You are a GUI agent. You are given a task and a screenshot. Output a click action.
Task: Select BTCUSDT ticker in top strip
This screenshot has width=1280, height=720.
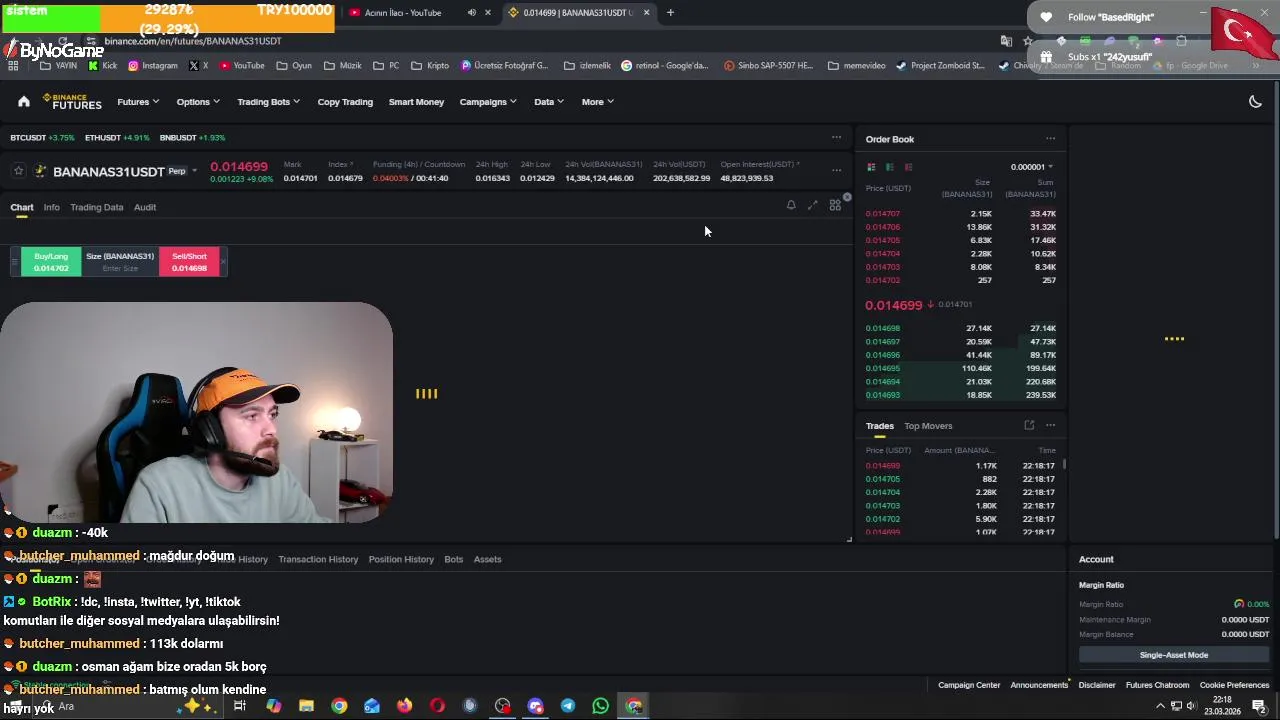pyautogui.click(x=42, y=137)
